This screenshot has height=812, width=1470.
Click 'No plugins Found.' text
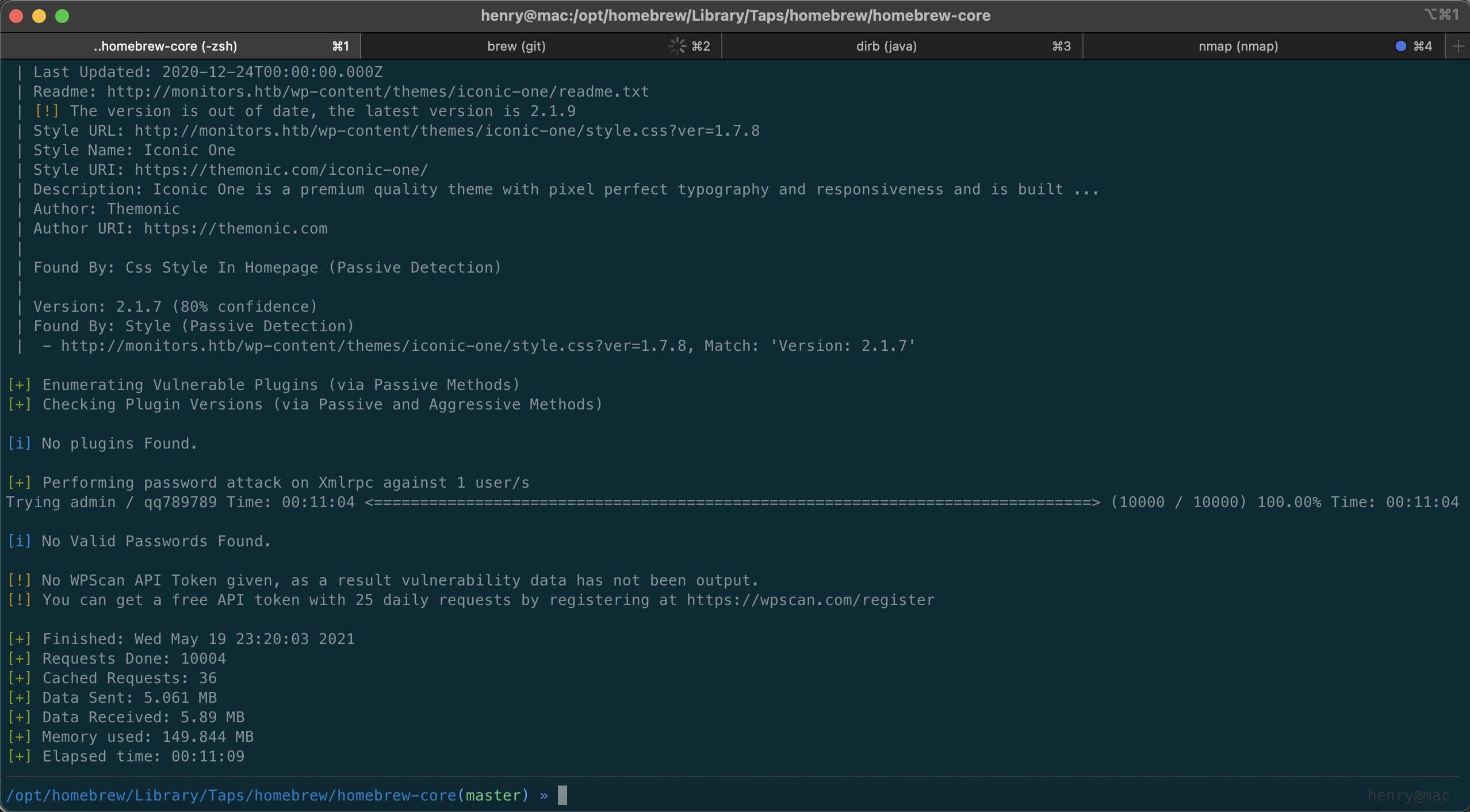120,443
